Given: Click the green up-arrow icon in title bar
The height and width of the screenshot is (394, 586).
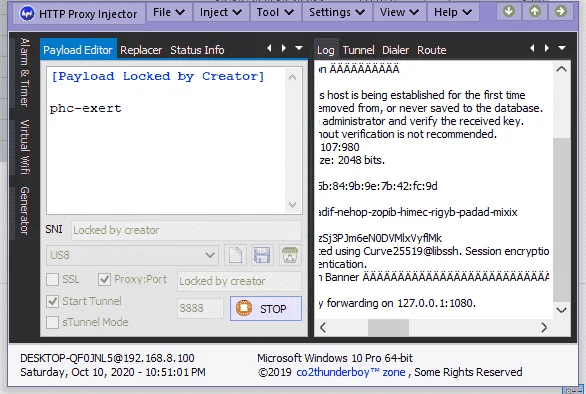Looking at the screenshot, I should point(534,11).
